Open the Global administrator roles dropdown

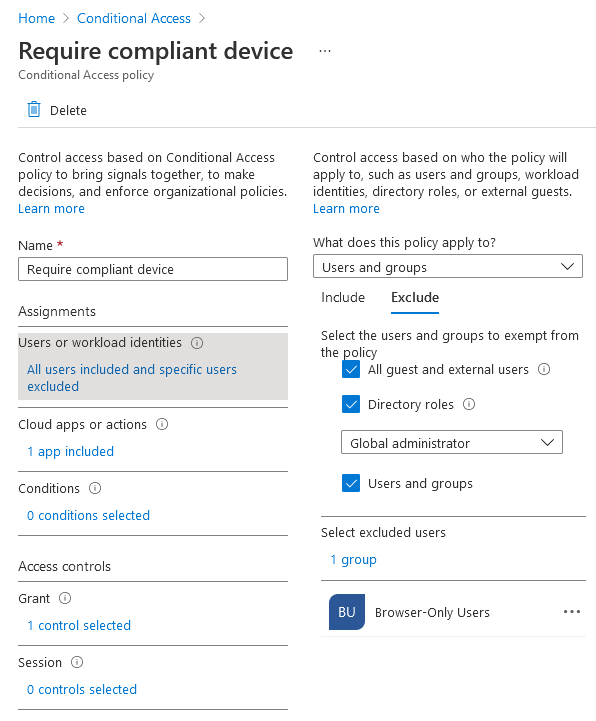452,442
